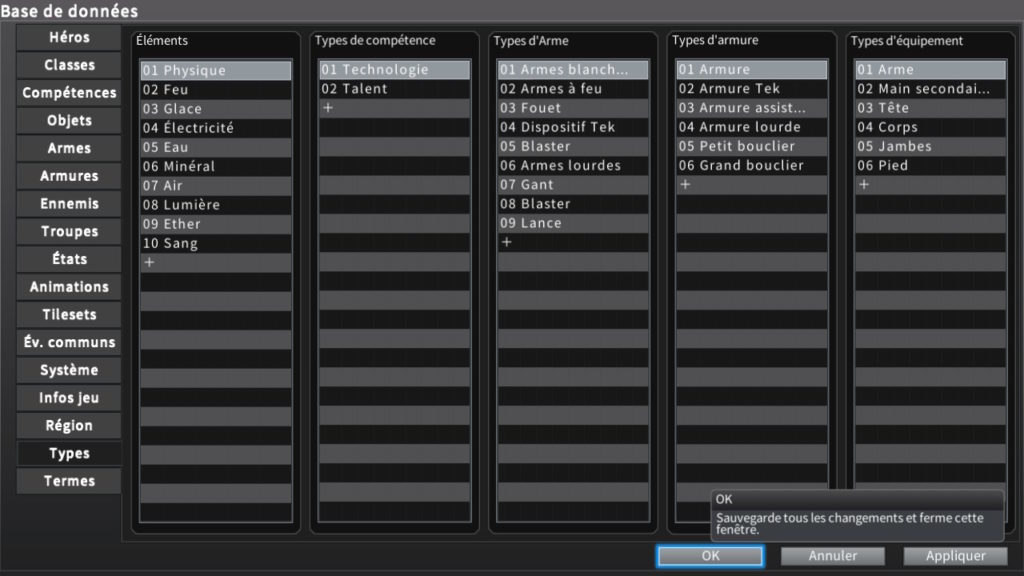Add a new element with the plus row
1024x576 pixels.
click(x=216, y=263)
